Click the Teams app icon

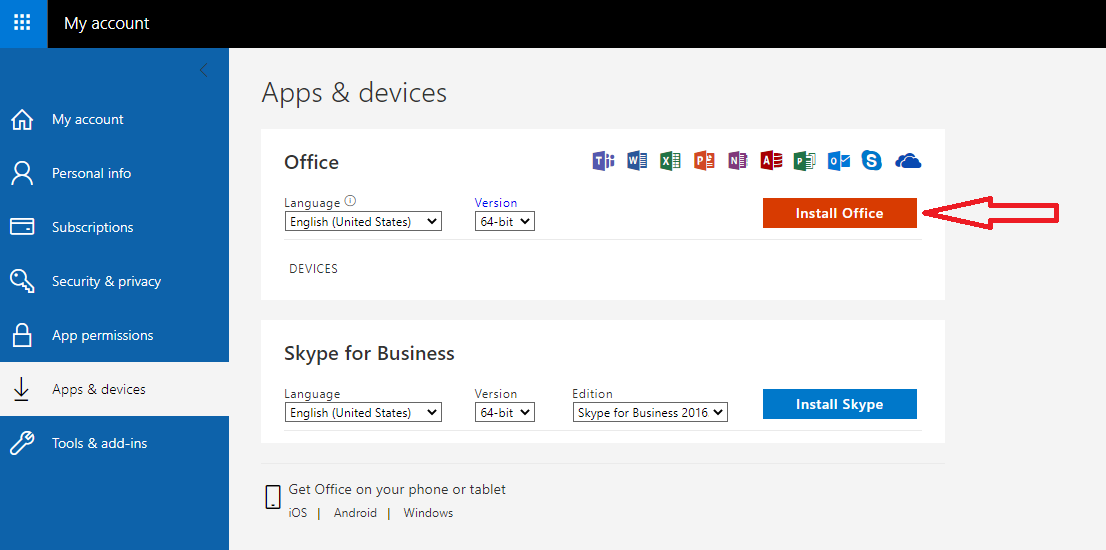click(603, 161)
